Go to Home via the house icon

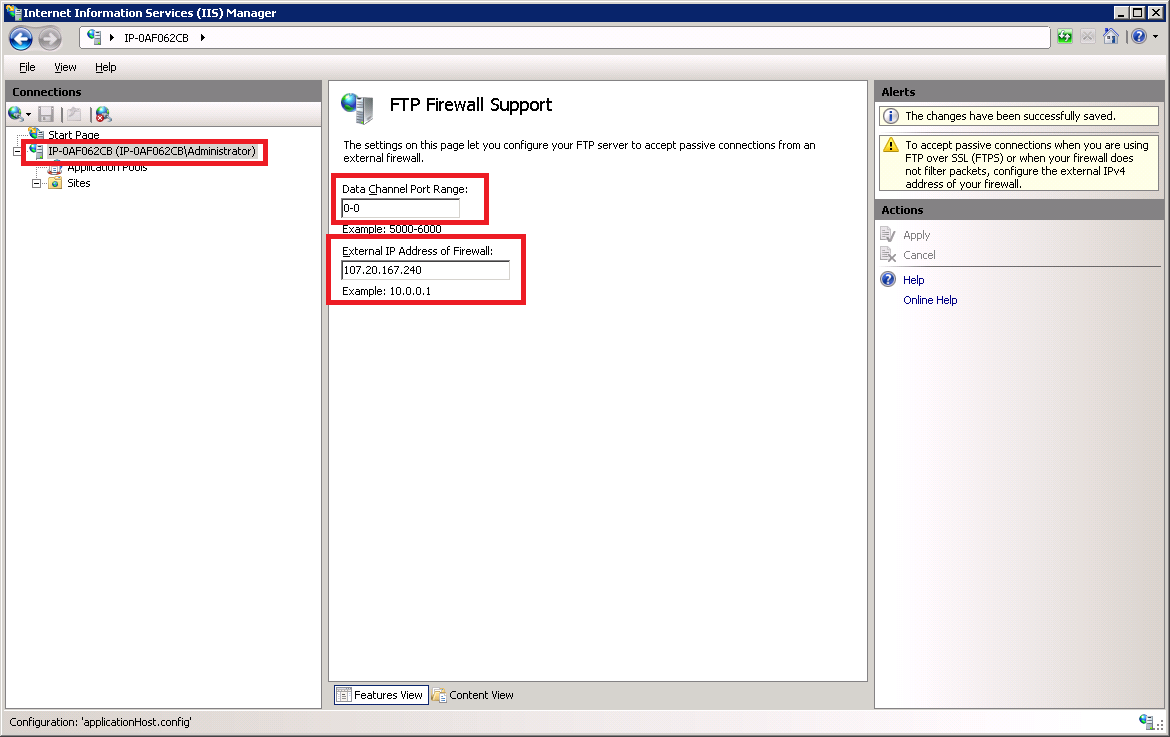1111,37
